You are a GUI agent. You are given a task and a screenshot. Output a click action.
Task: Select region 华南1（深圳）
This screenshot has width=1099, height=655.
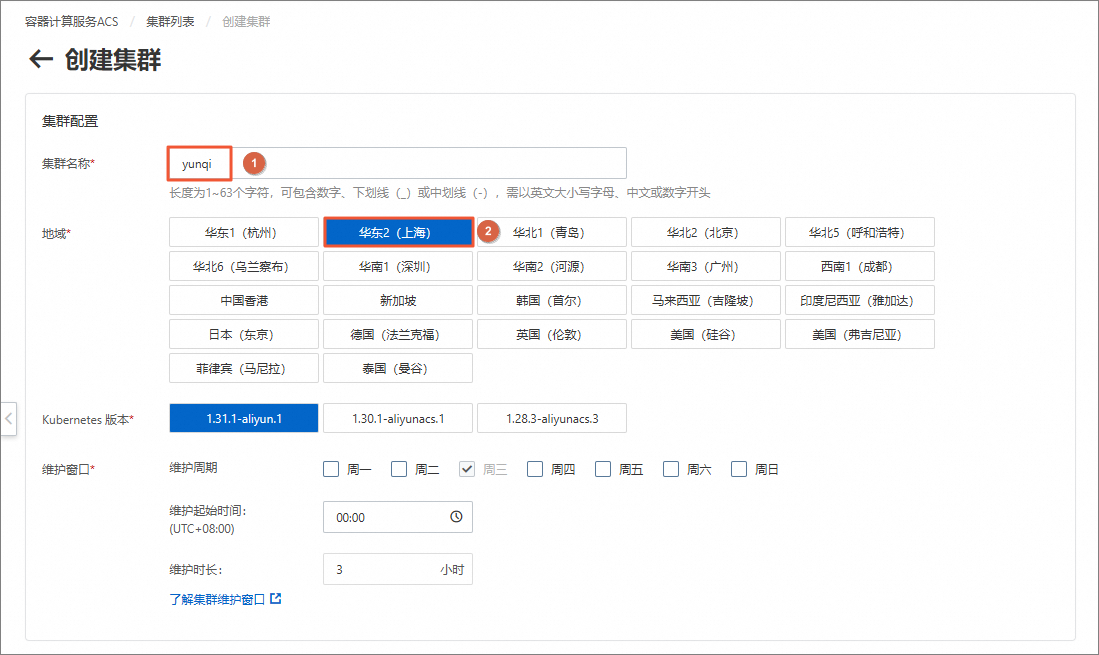pyautogui.click(x=398, y=266)
